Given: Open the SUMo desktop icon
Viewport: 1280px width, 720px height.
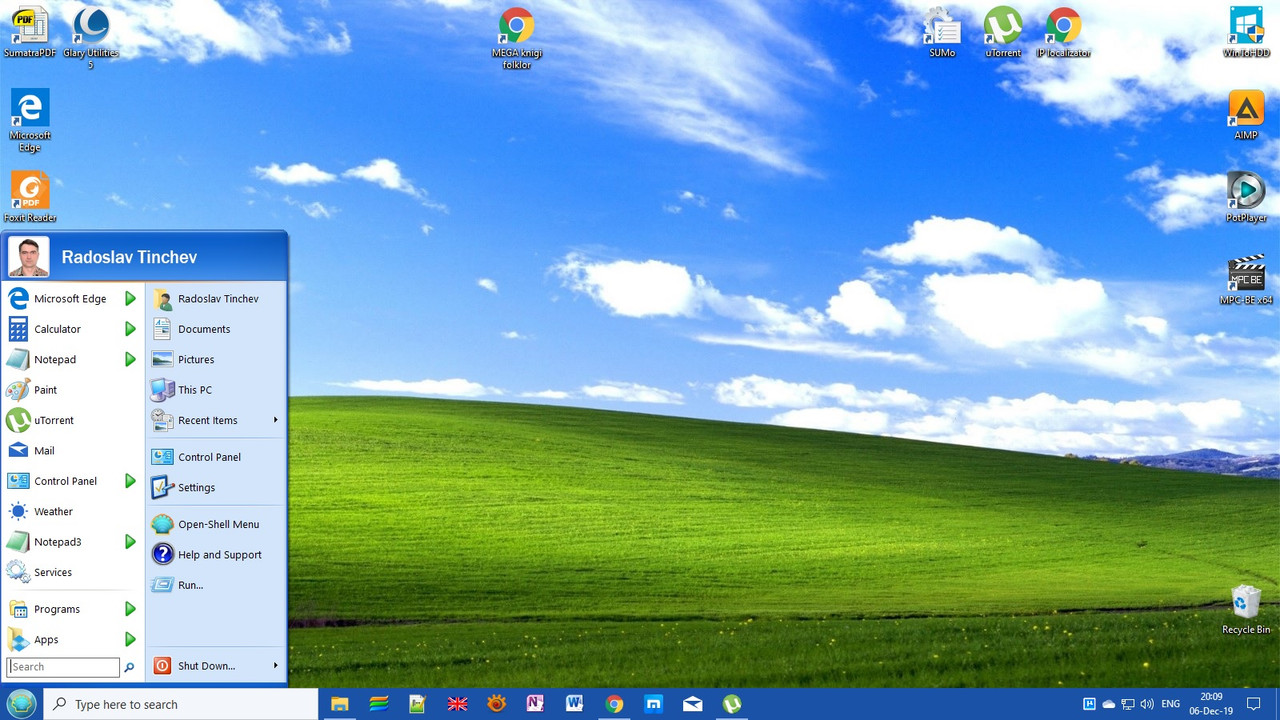Looking at the screenshot, I should point(942,32).
